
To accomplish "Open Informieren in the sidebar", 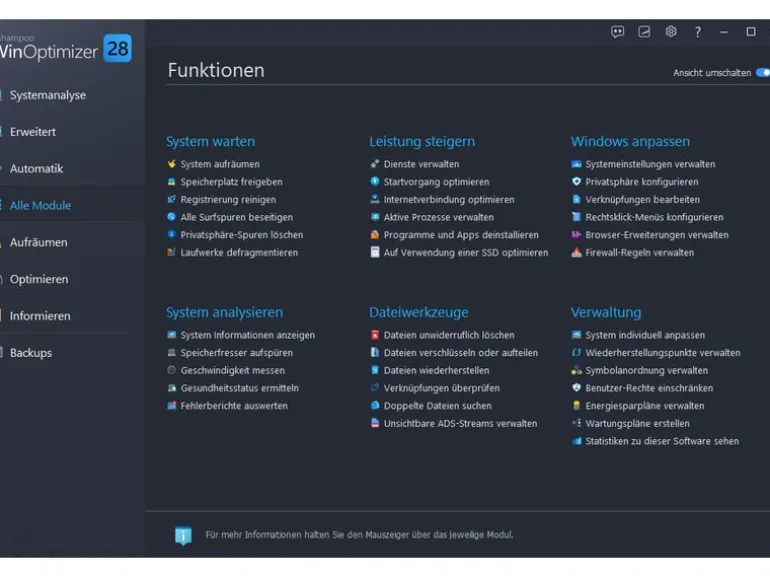I will [40, 316].
